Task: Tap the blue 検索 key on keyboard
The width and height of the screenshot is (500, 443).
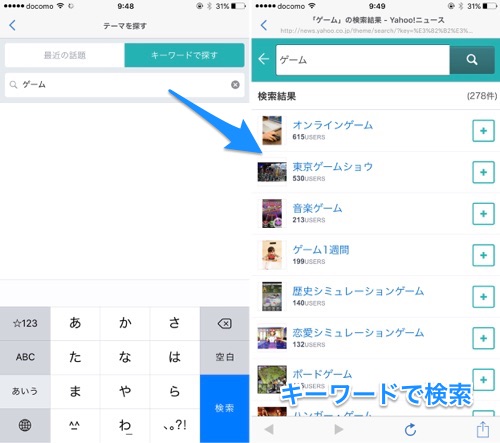Action: (x=225, y=408)
